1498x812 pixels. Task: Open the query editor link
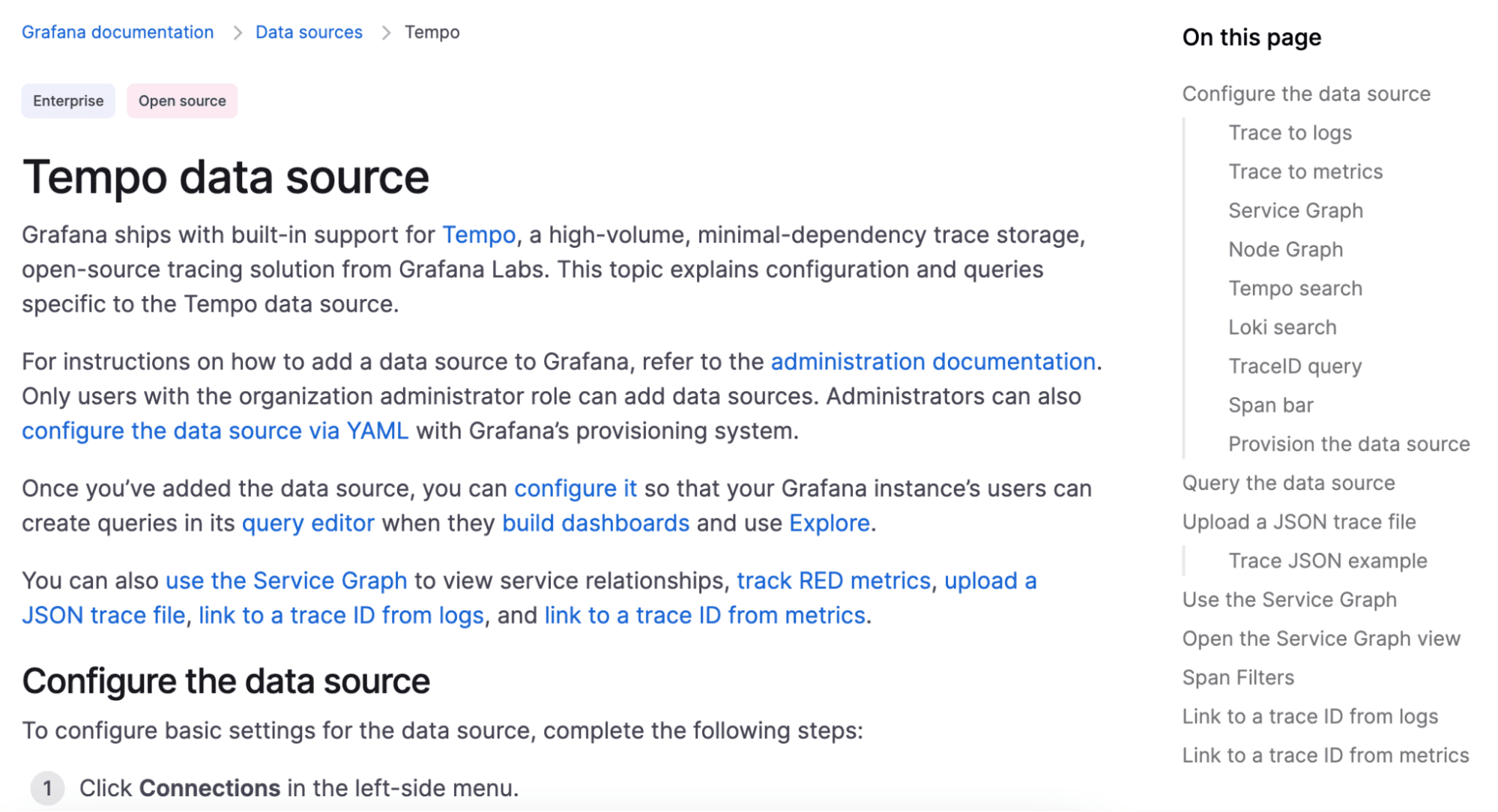point(308,523)
